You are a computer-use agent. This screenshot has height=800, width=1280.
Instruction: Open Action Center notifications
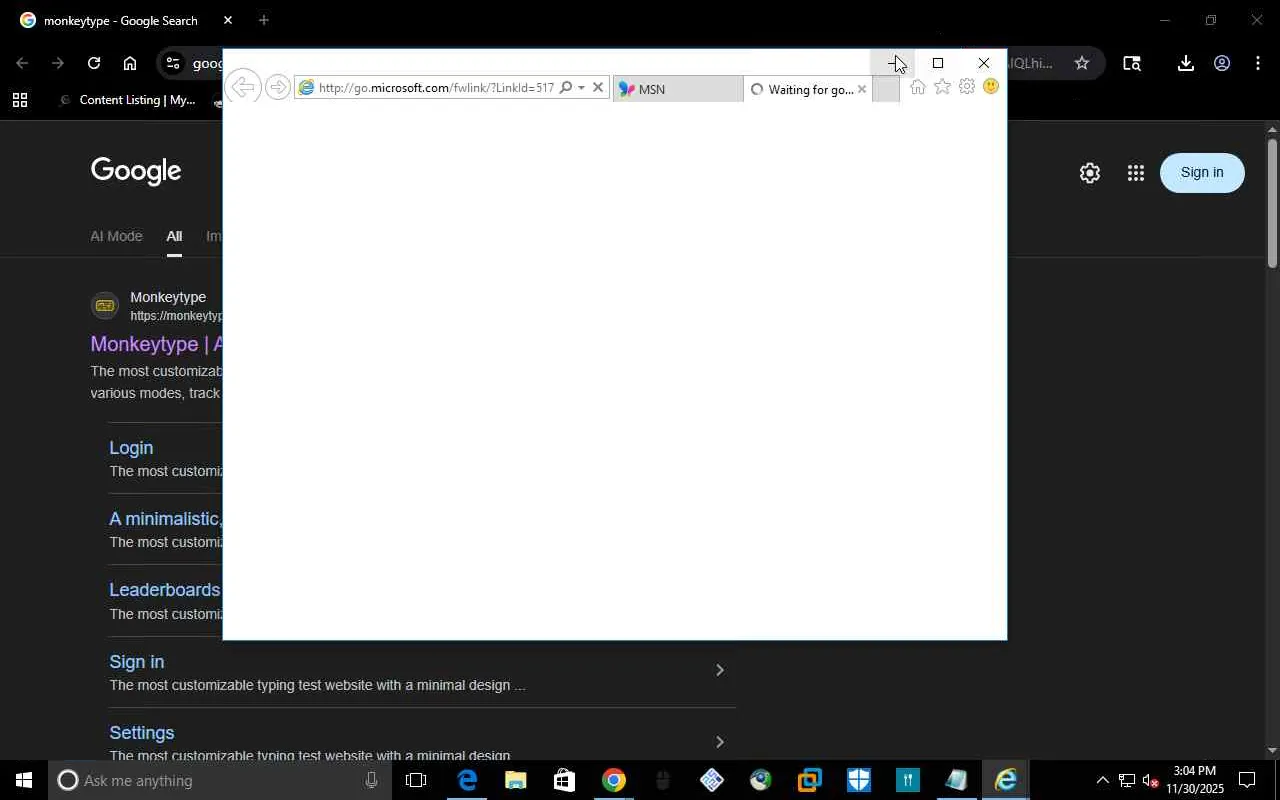[x=1248, y=780]
